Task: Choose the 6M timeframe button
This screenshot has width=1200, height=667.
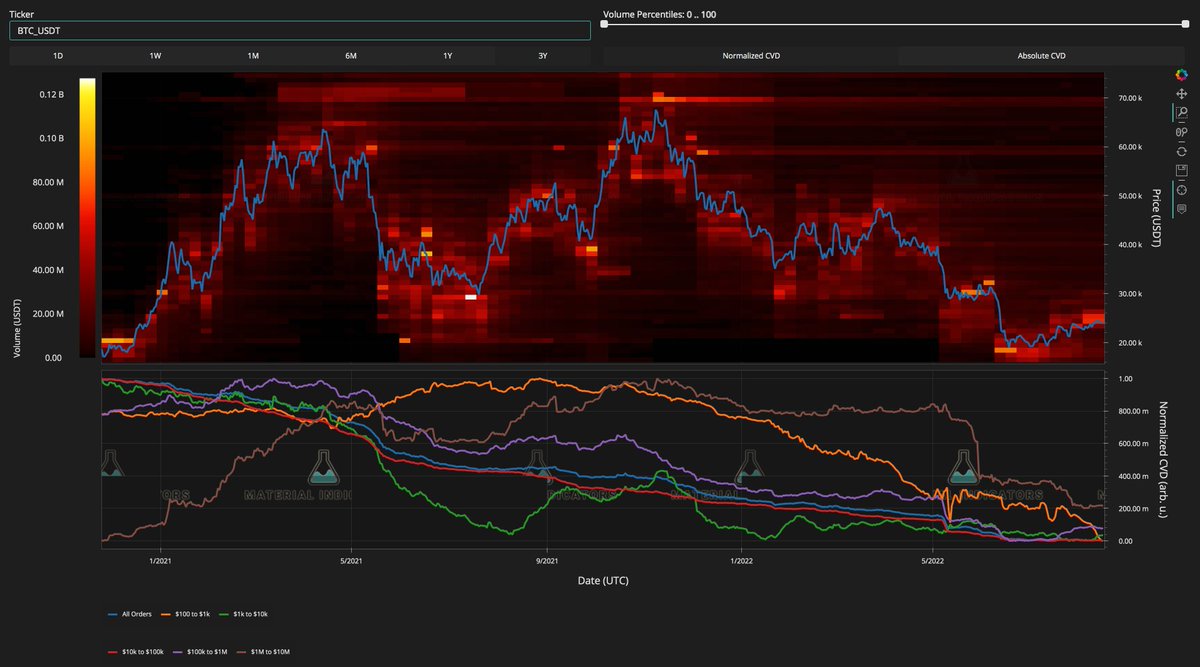Action: [x=349, y=55]
